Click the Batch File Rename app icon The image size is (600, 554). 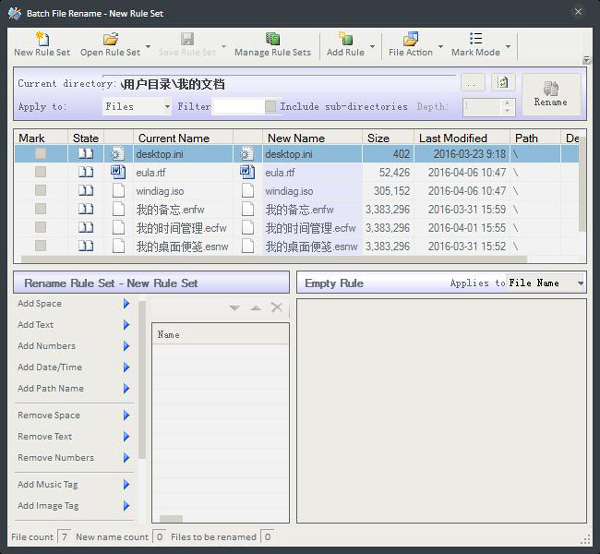(15, 13)
